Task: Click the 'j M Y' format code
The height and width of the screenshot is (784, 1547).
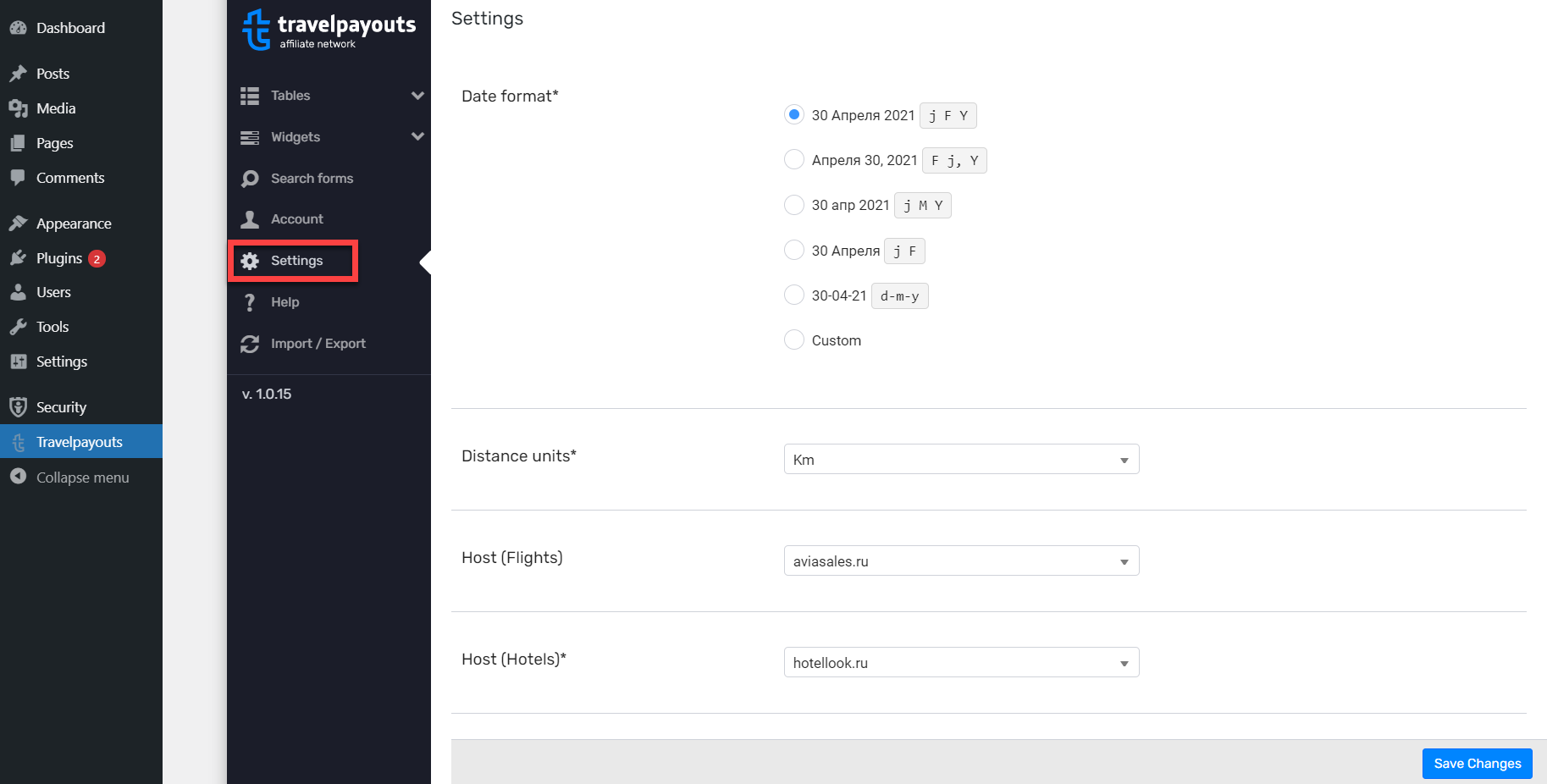Action: click(923, 206)
